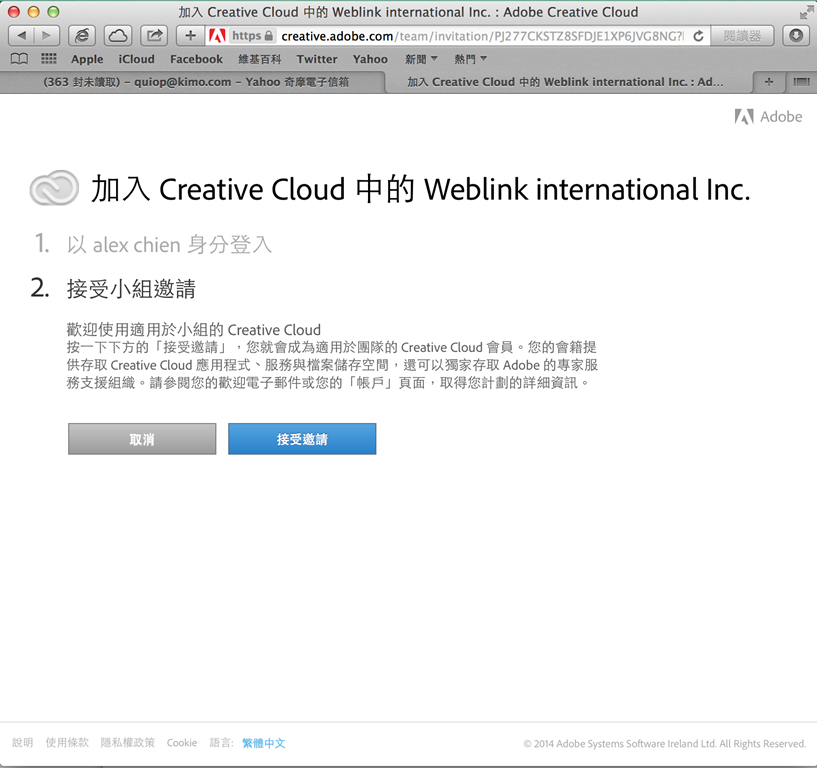This screenshot has height=768, width=817.
Task: Click the https lock icon
Action: tap(269, 35)
